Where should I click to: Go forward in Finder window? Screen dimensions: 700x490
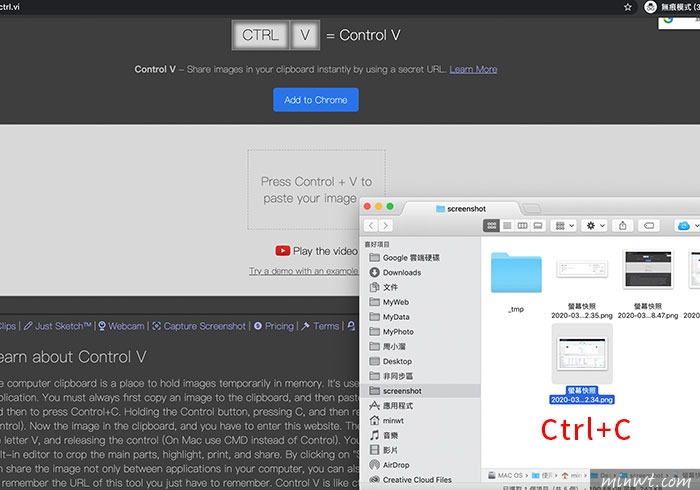(x=386, y=225)
